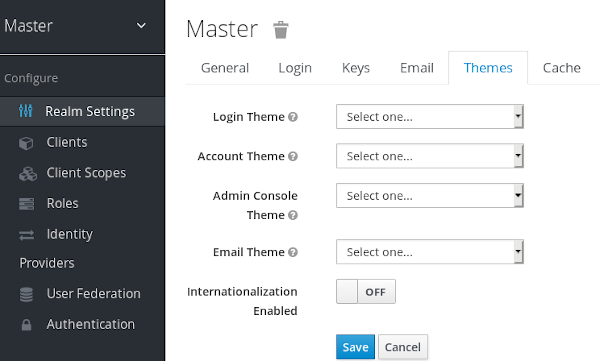Show help tooltip for Account Theme
This screenshot has width=600, height=361.
coord(293,156)
